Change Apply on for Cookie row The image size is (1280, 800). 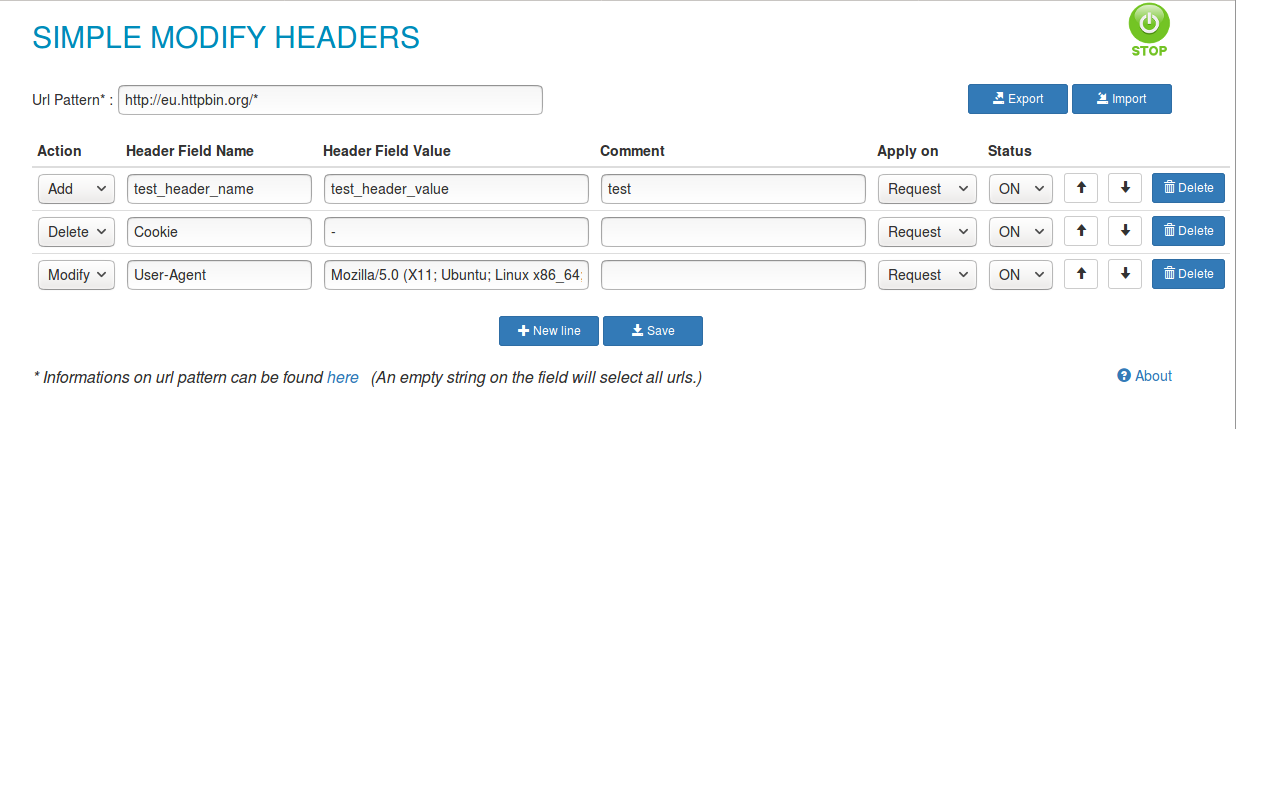pyautogui.click(x=927, y=232)
